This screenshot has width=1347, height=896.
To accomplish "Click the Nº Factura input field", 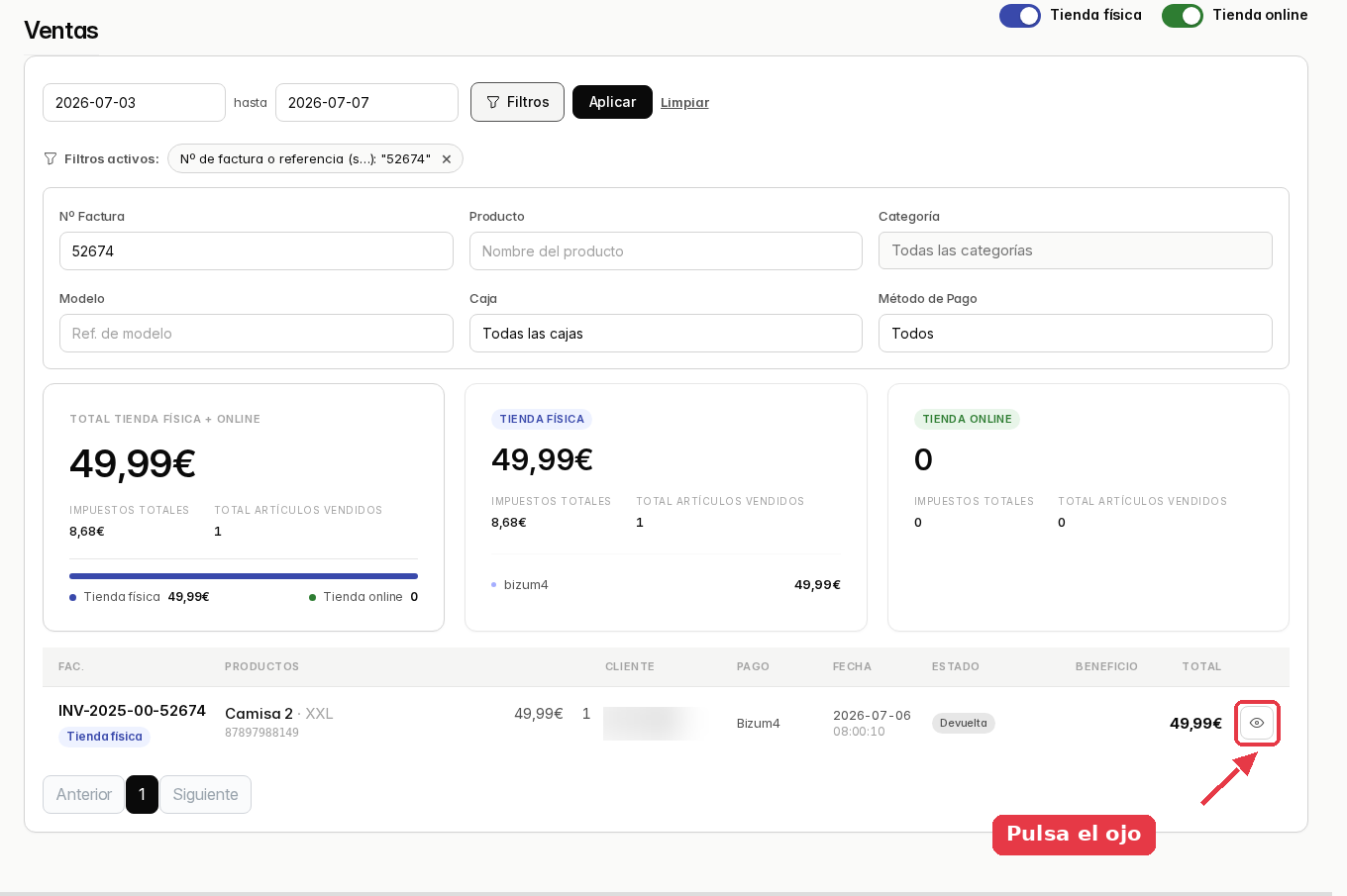I will point(256,251).
